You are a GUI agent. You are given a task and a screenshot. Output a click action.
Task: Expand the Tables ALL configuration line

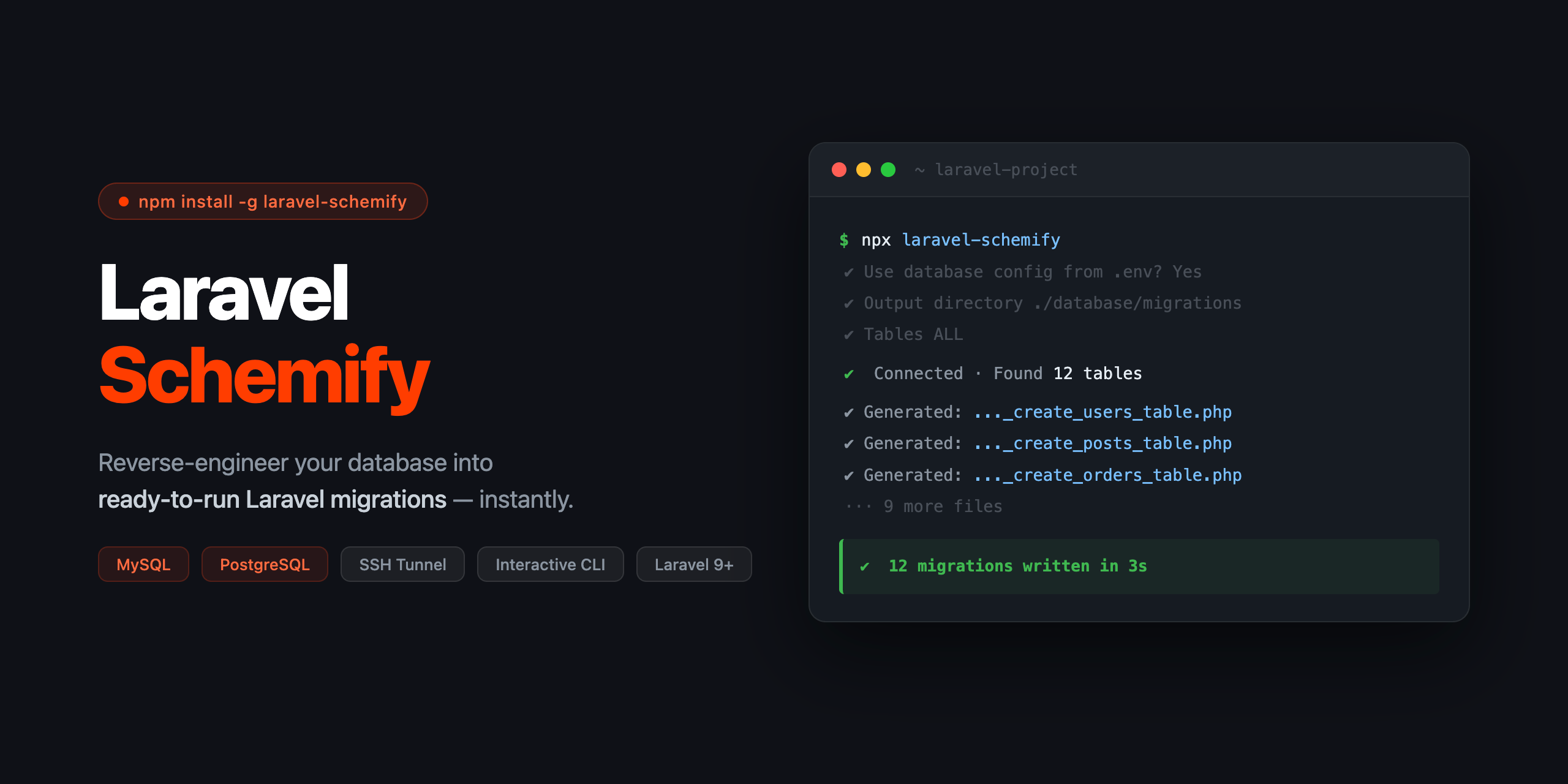click(913, 334)
